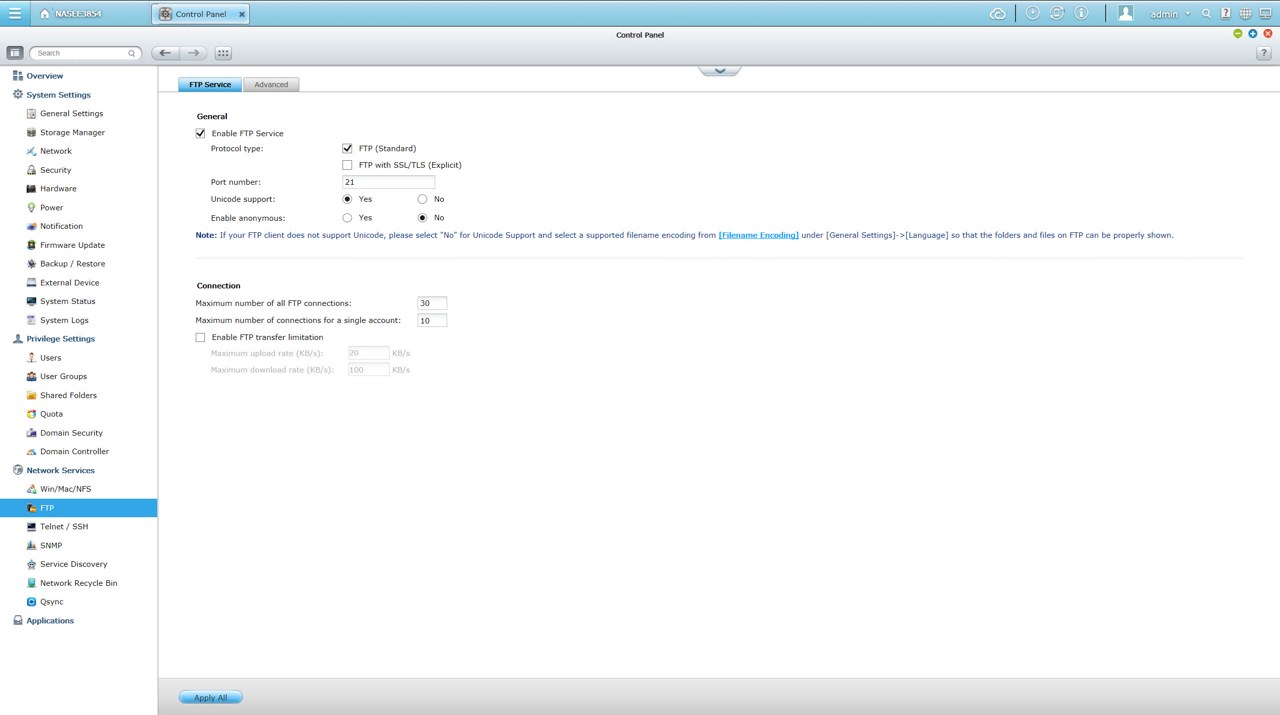Open event notifications info icon
The height and width of the screenshot is (715, 1280).
click(x=1081, y=13)
